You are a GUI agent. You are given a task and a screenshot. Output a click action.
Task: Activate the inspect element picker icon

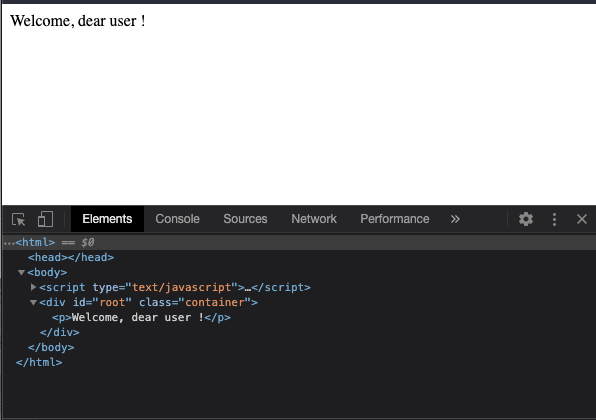[x=18, y=219]
